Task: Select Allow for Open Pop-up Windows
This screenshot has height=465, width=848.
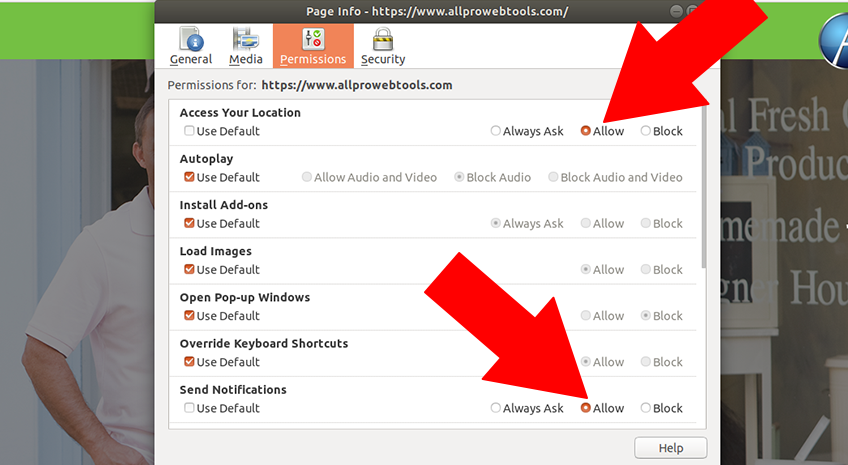Action: pos(586,315)
